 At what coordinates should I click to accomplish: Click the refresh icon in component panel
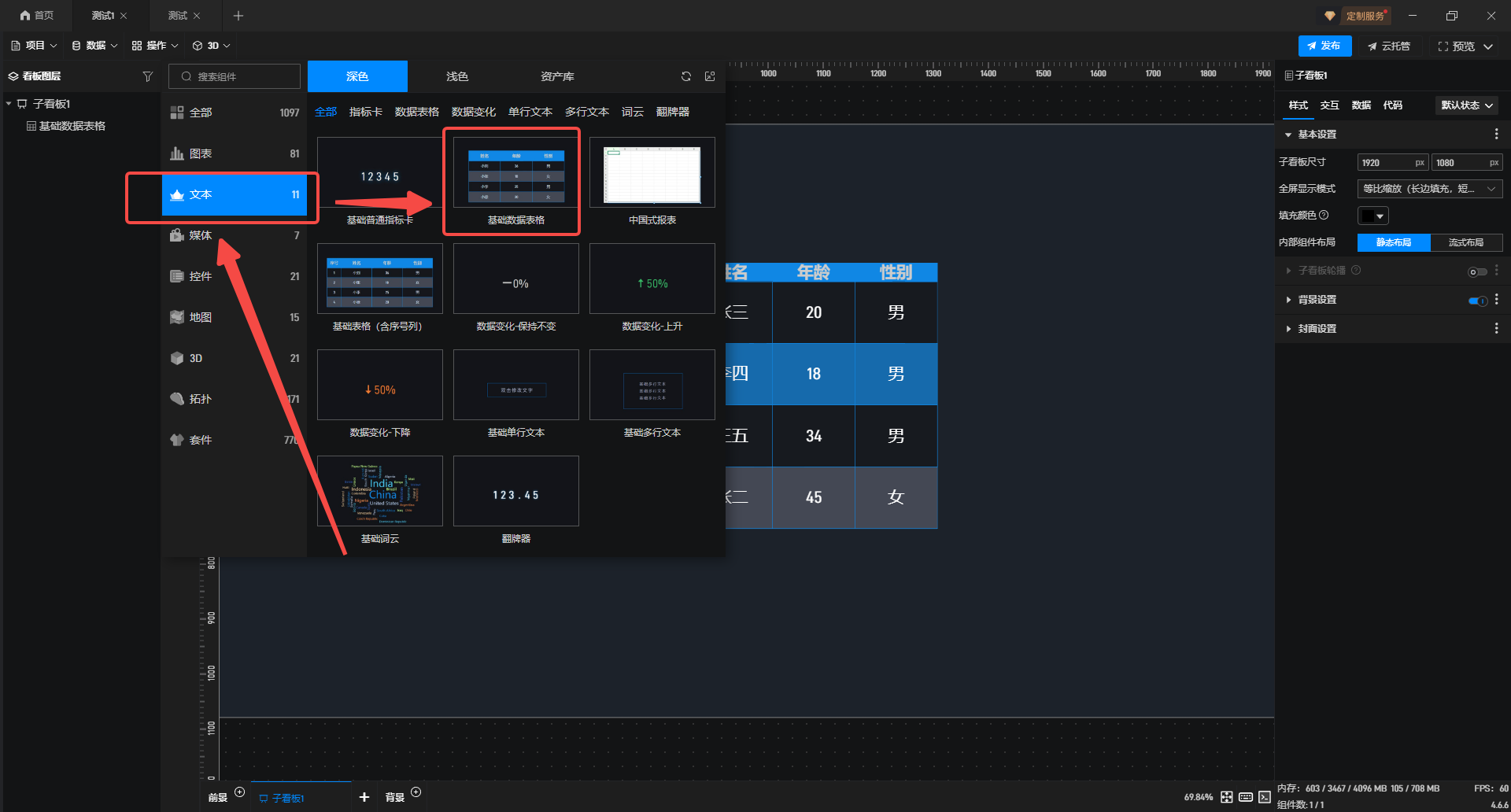pos(686,76)
